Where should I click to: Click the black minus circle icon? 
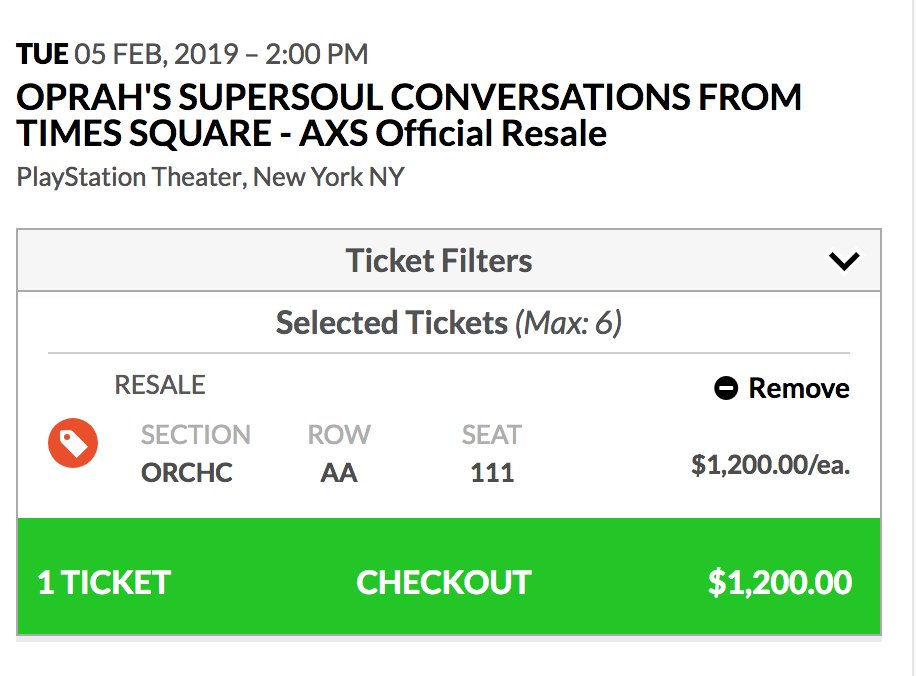pyautogui.click(x=726, y=388)
